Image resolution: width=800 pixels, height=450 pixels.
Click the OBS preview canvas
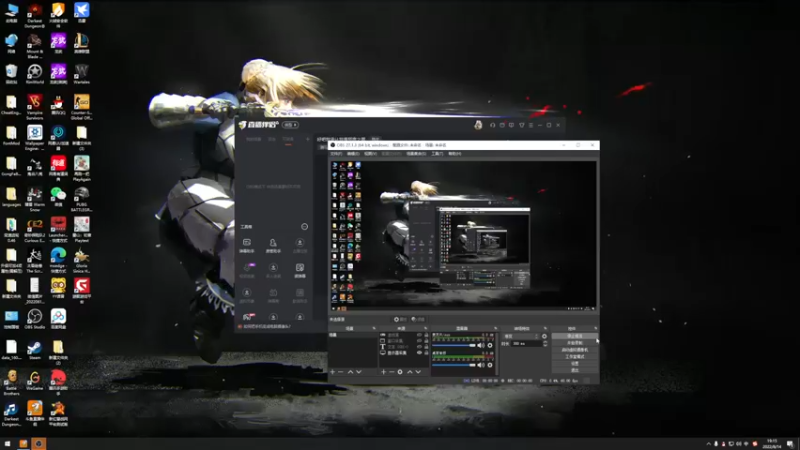click(463, 235)
